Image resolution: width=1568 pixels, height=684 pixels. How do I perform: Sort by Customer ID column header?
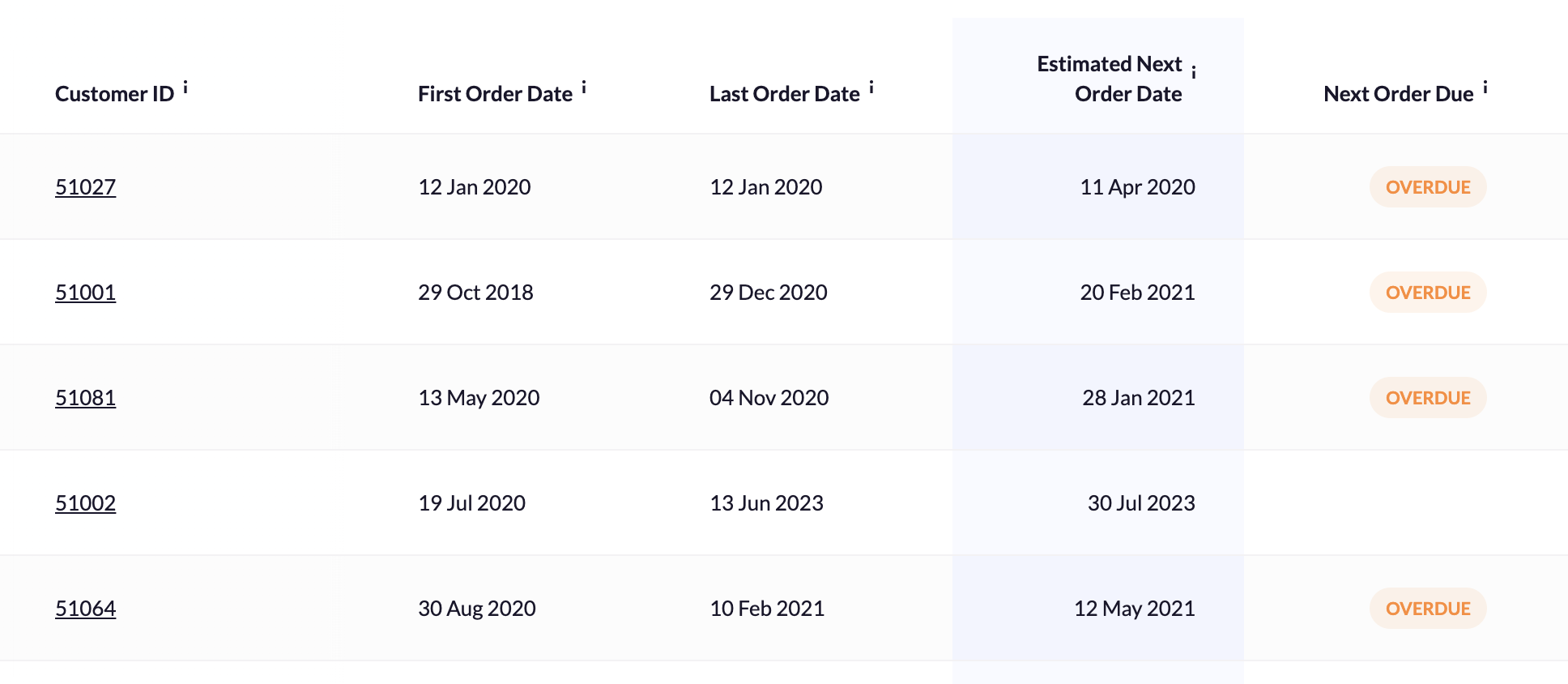pyautogui.click(x=114, y=94)
